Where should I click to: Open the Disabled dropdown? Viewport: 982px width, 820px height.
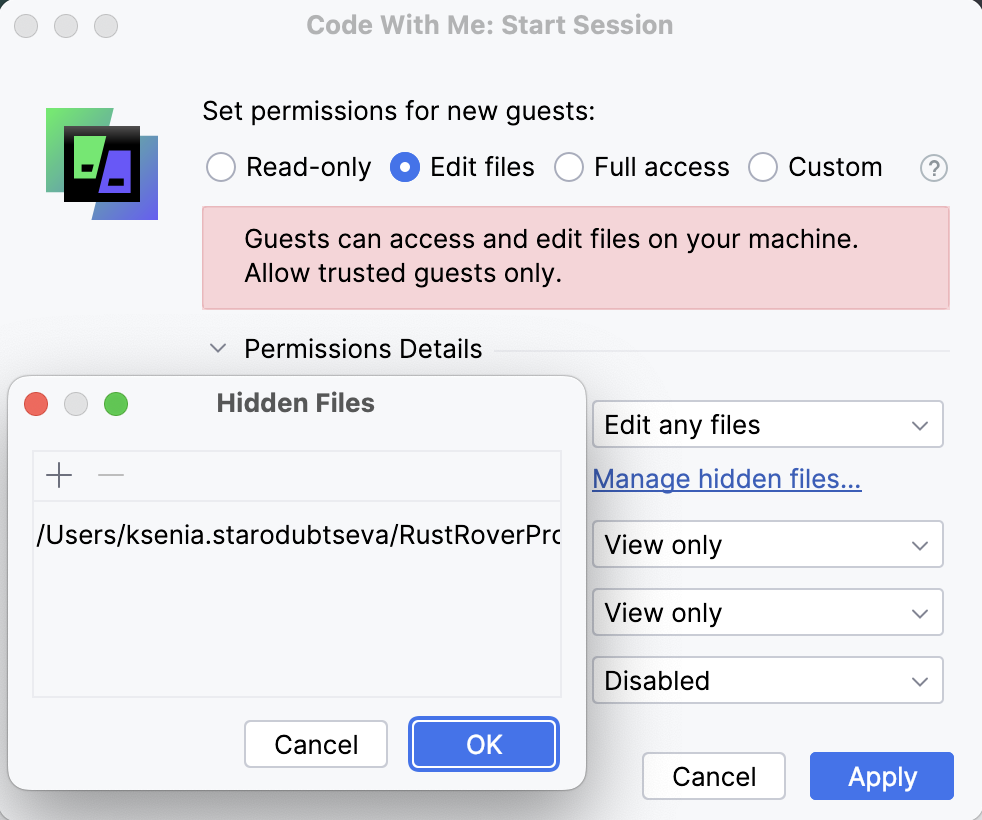[x=767, y=680]
